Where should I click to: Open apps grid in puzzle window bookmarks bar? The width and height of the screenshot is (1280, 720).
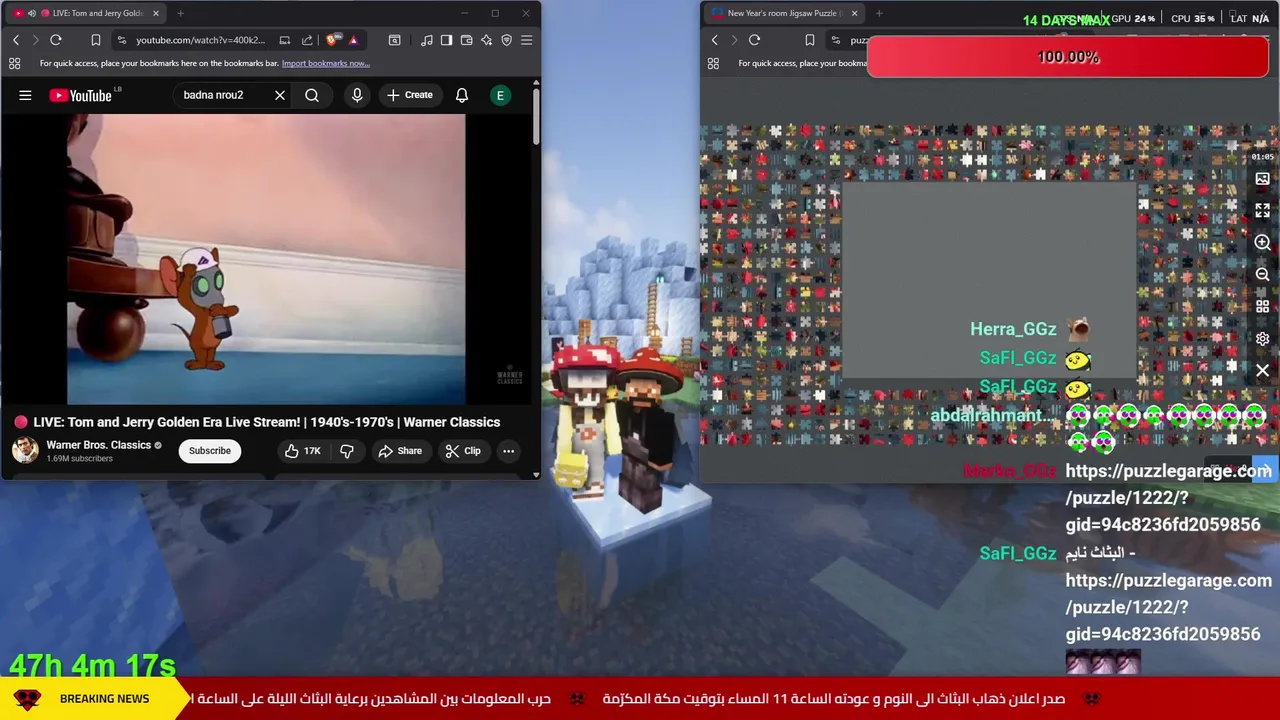(713, 63)
